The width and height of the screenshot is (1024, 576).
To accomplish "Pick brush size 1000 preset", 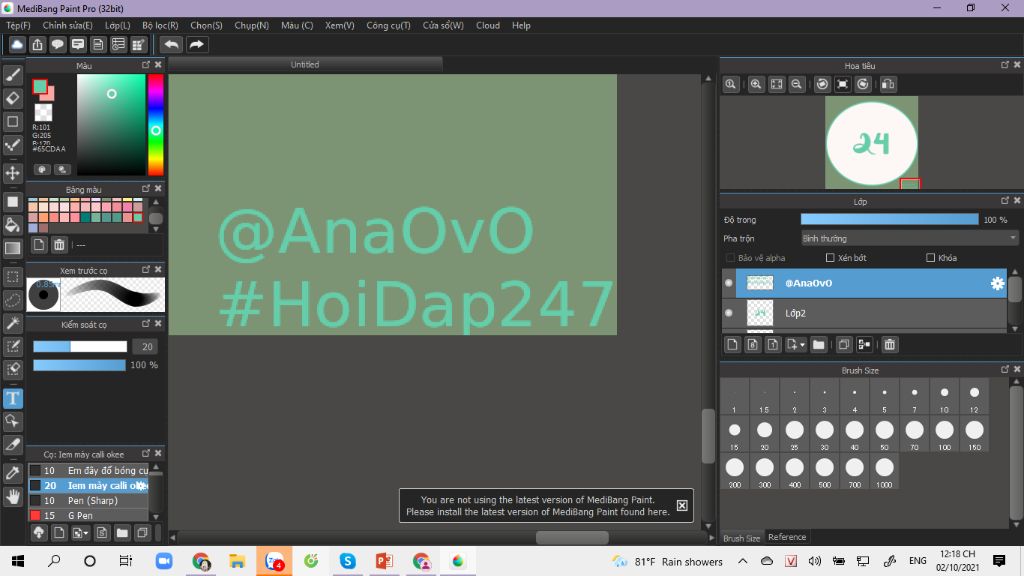I will pyautogui.click(x=884, y=472).
